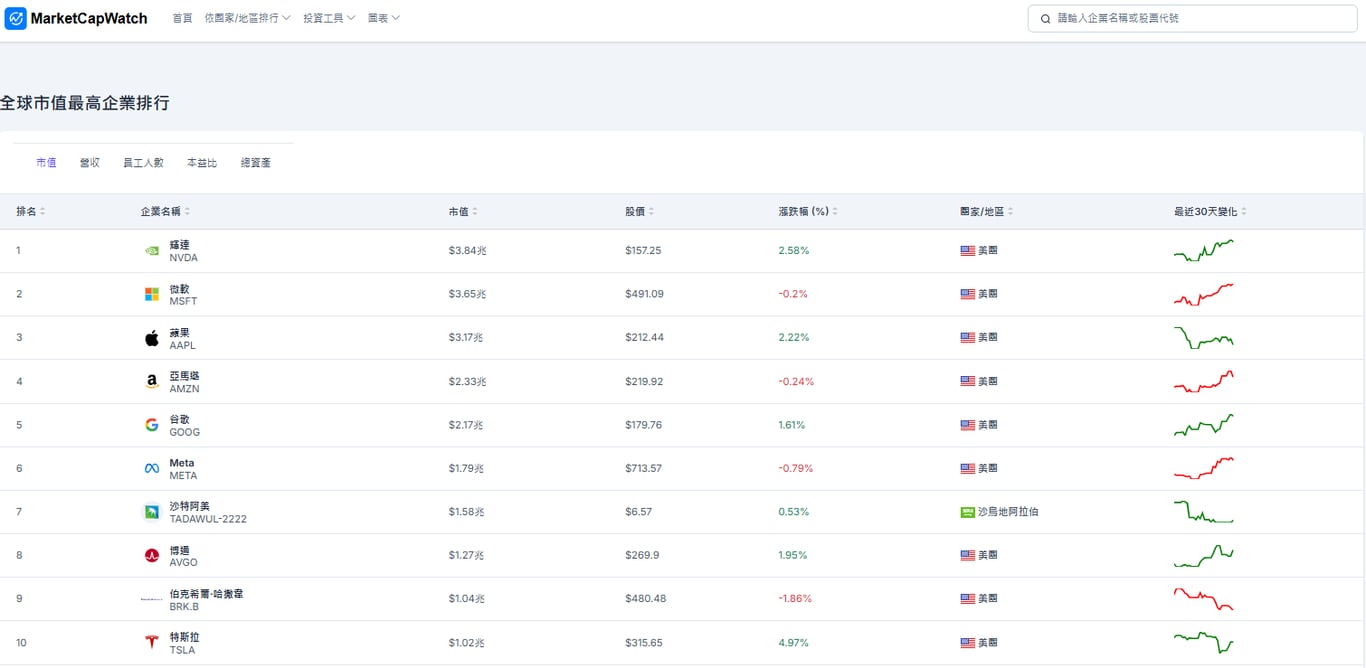Image resolution: width=1366 pixels, height=668 pixels.
Task: Click the Saudi Aramco company logo
Action: click(152, 512)
